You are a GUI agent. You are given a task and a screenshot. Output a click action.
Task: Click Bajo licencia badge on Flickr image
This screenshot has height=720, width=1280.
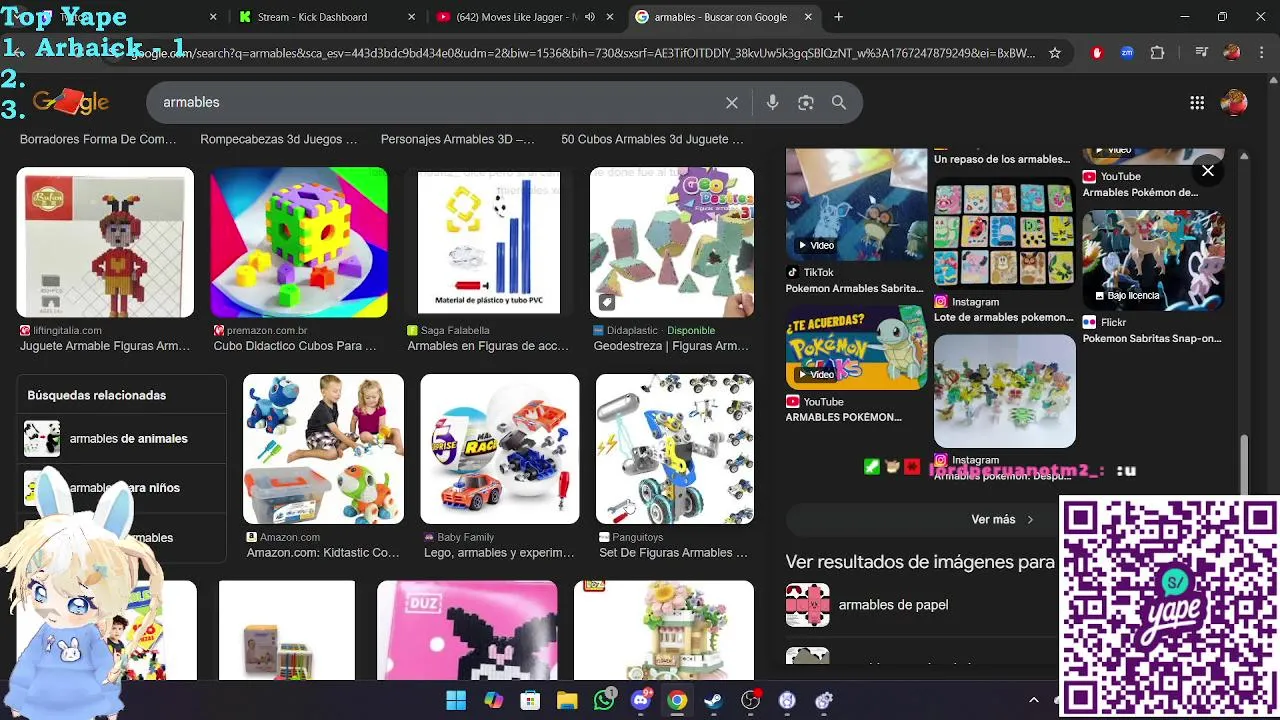coord(1127,296)
